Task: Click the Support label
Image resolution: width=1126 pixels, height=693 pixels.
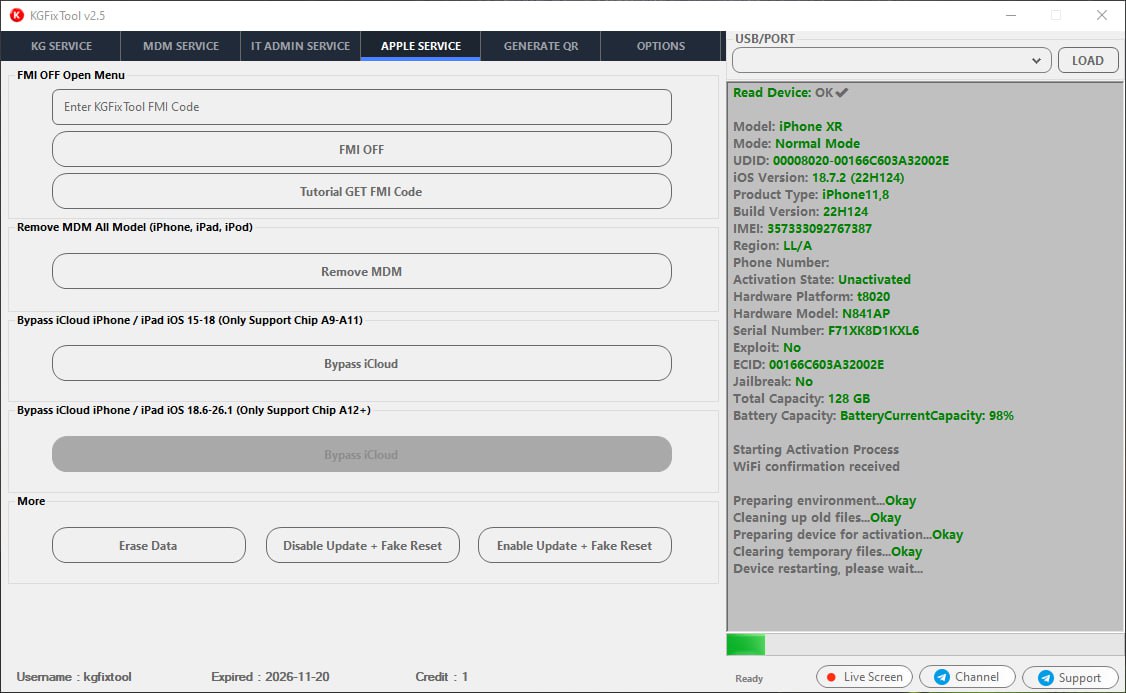Action: click(x=1079, y=678)
